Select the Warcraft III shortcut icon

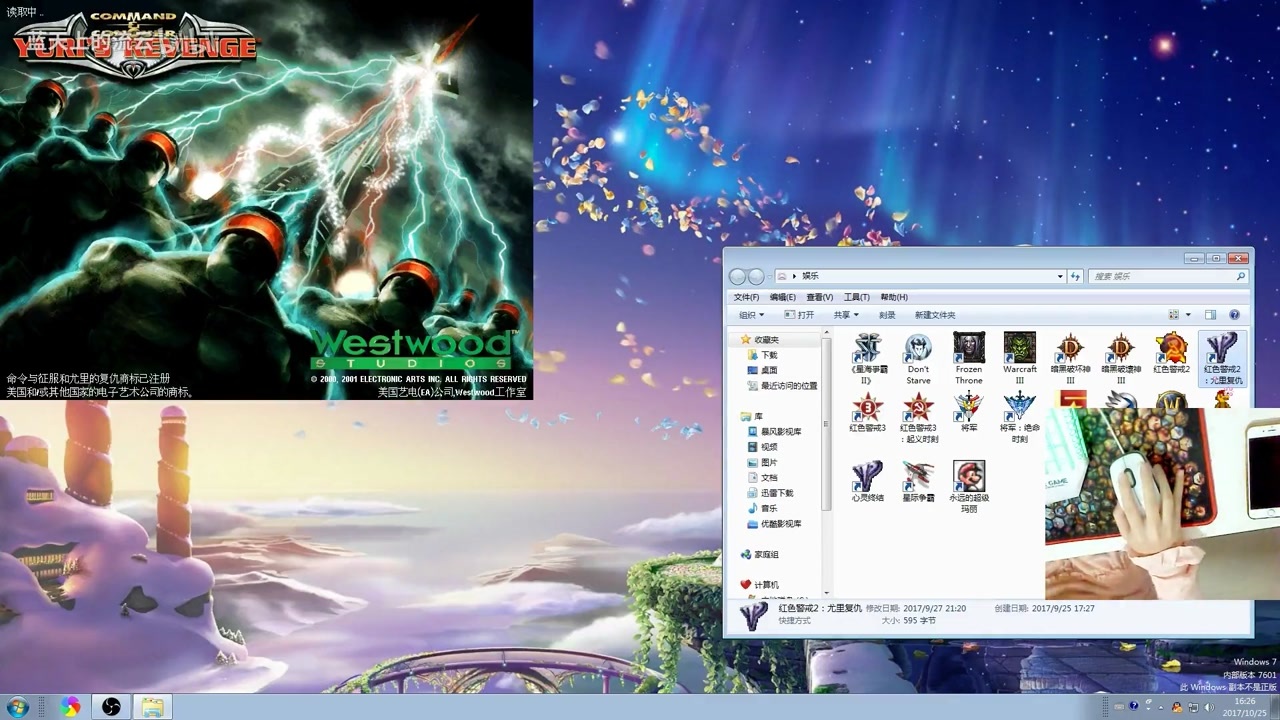click(x=1019, y=358)
